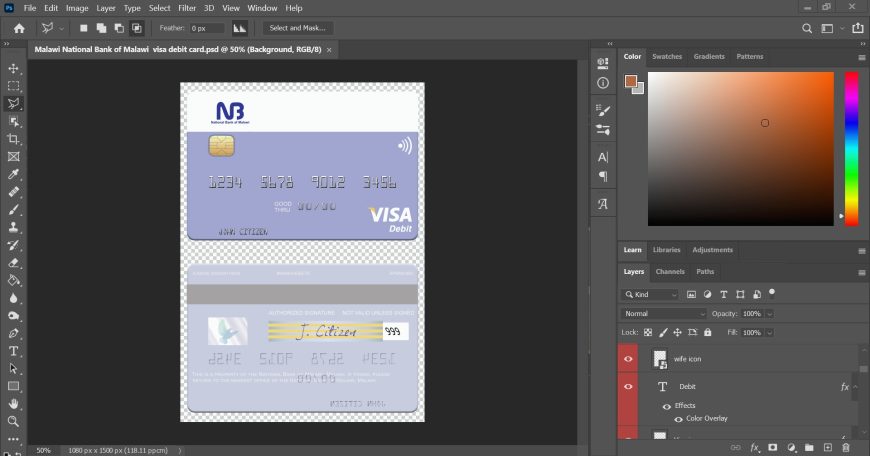Screen dimensions: 870x456
Task: Select the Clone Stamp tool
Action: [x=13, y=227]
